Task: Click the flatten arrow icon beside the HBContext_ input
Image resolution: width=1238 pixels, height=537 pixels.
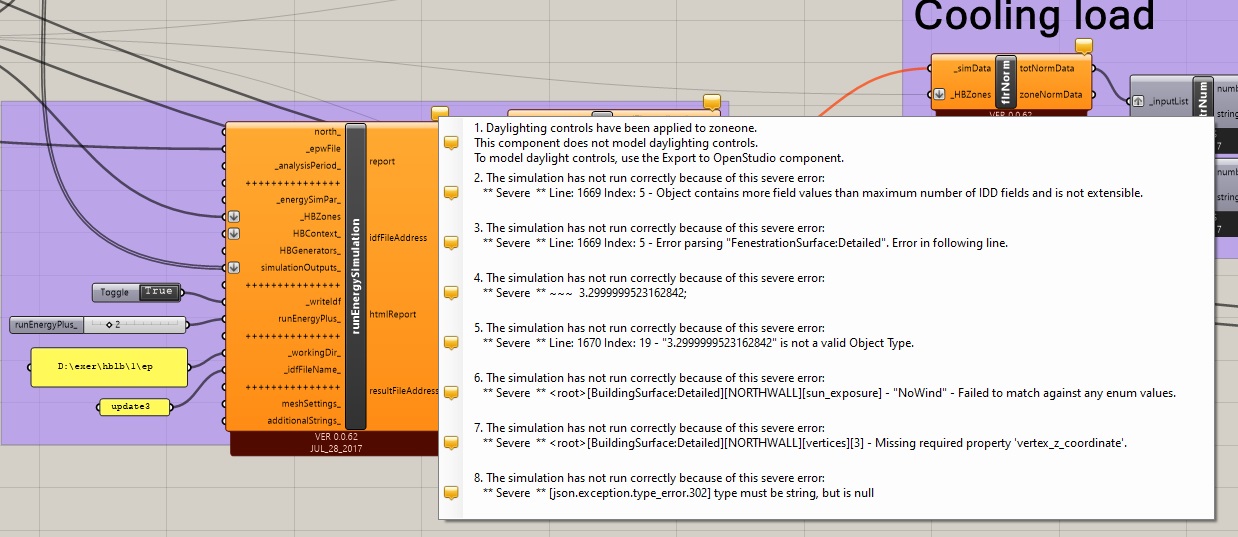Action: (x=233, y=233)
